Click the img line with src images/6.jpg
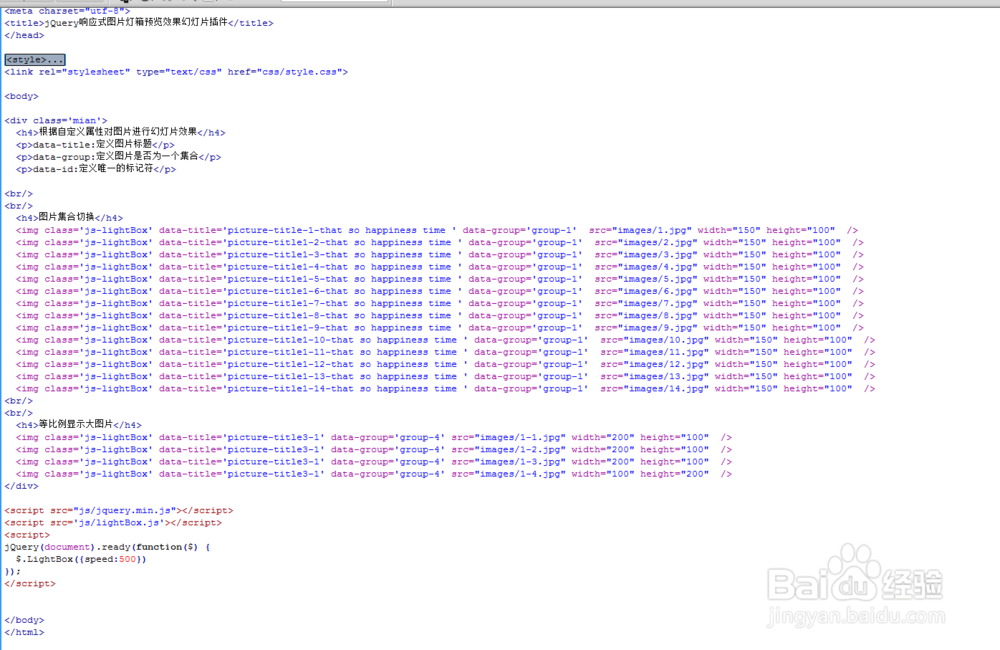This screenshot has width=1000, height=650. 440,290
